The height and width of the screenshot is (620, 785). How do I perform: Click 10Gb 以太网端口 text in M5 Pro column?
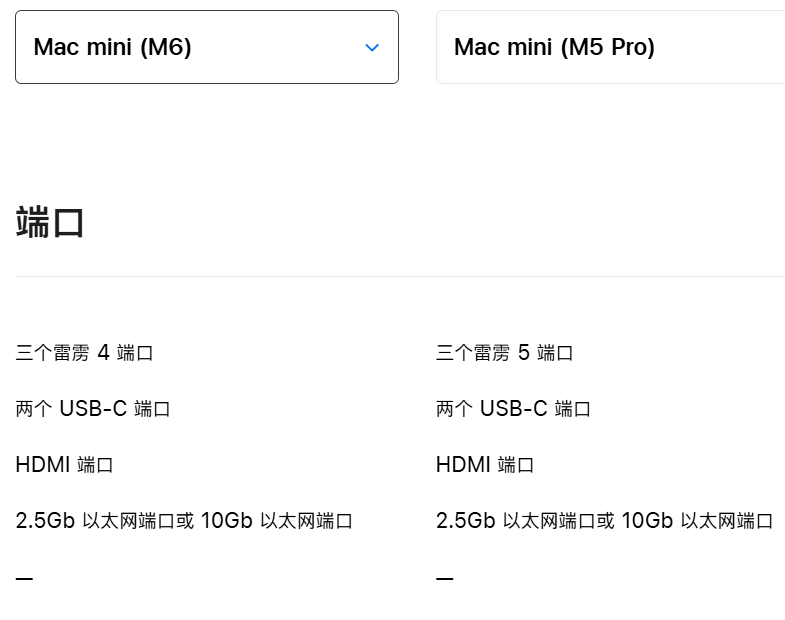pos(697,521)
